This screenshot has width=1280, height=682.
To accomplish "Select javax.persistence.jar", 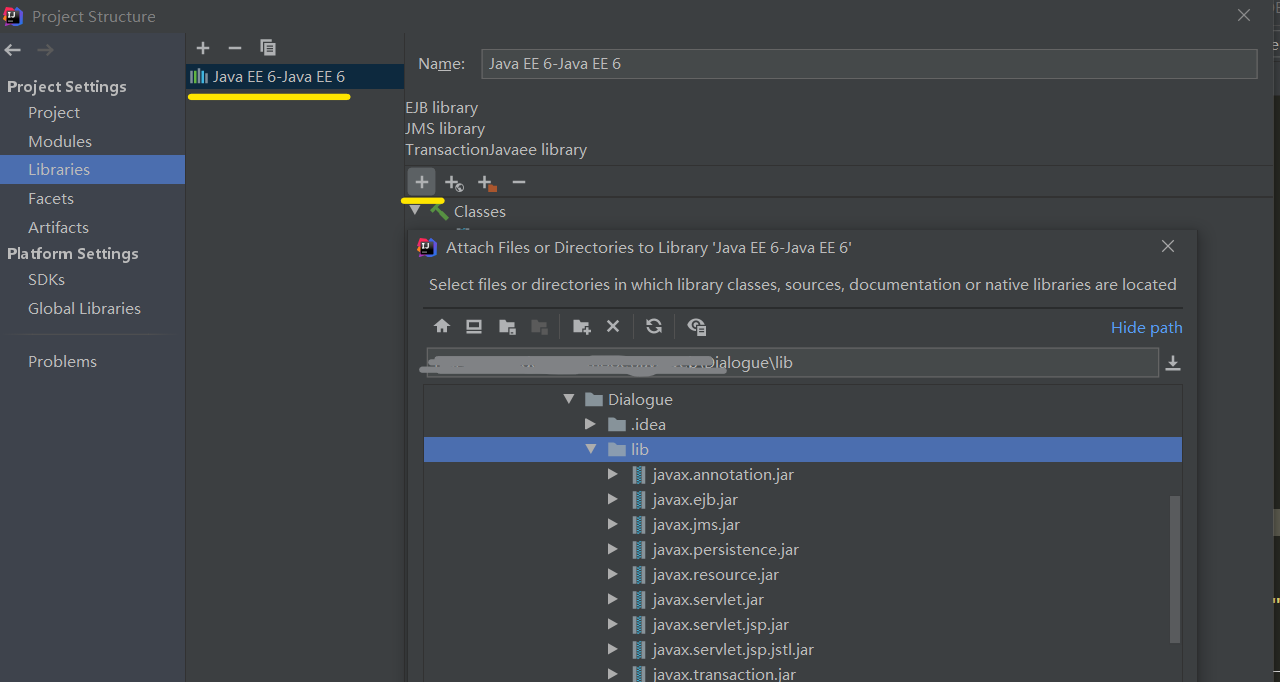I will pos(725,549).
